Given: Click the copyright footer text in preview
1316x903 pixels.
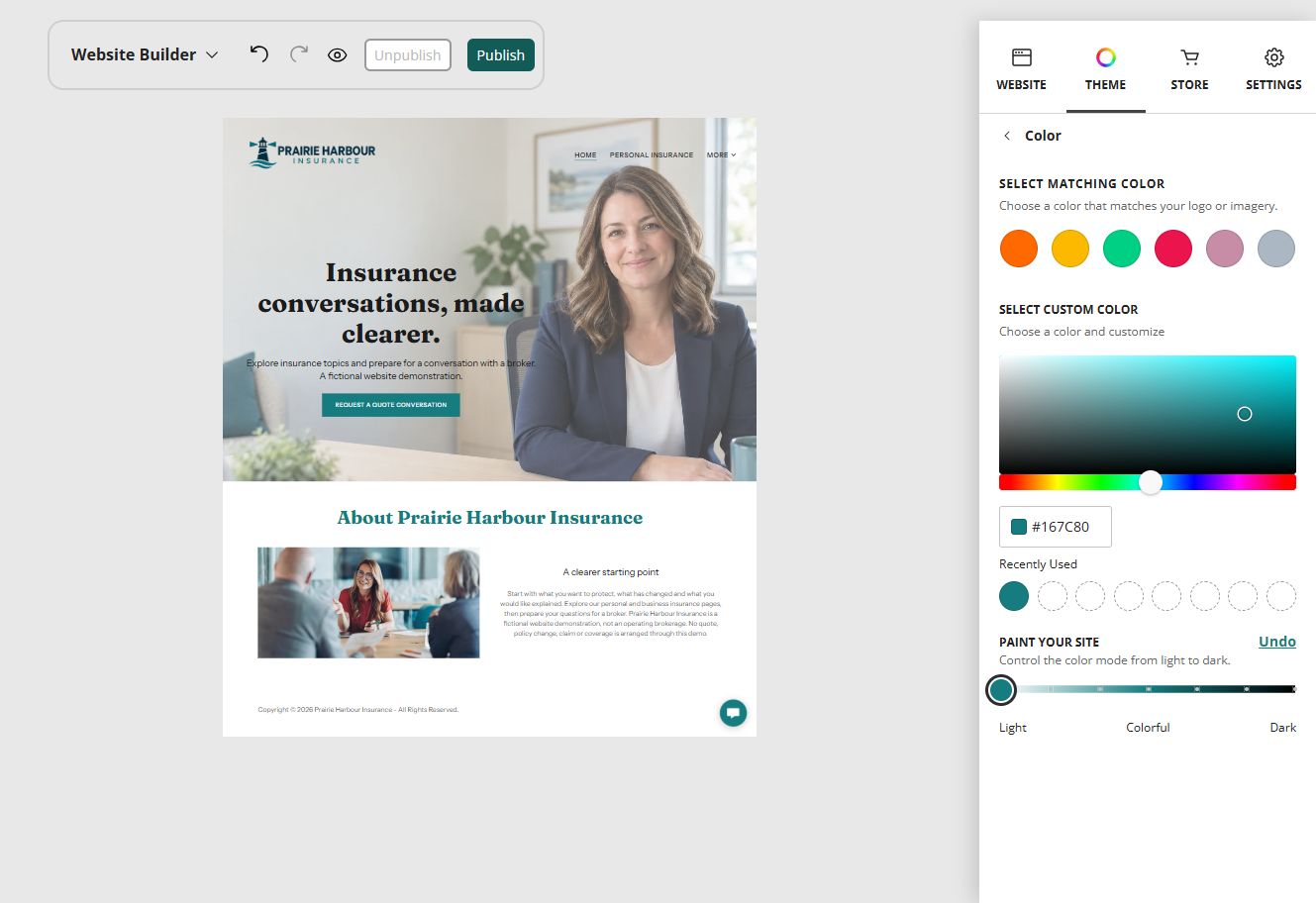Looking at the screenshot, I should pos(357,710).
